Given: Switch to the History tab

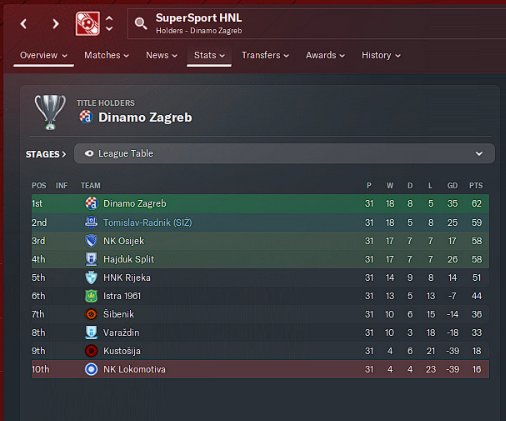Looking at the screenshot, I should point(381,55).
